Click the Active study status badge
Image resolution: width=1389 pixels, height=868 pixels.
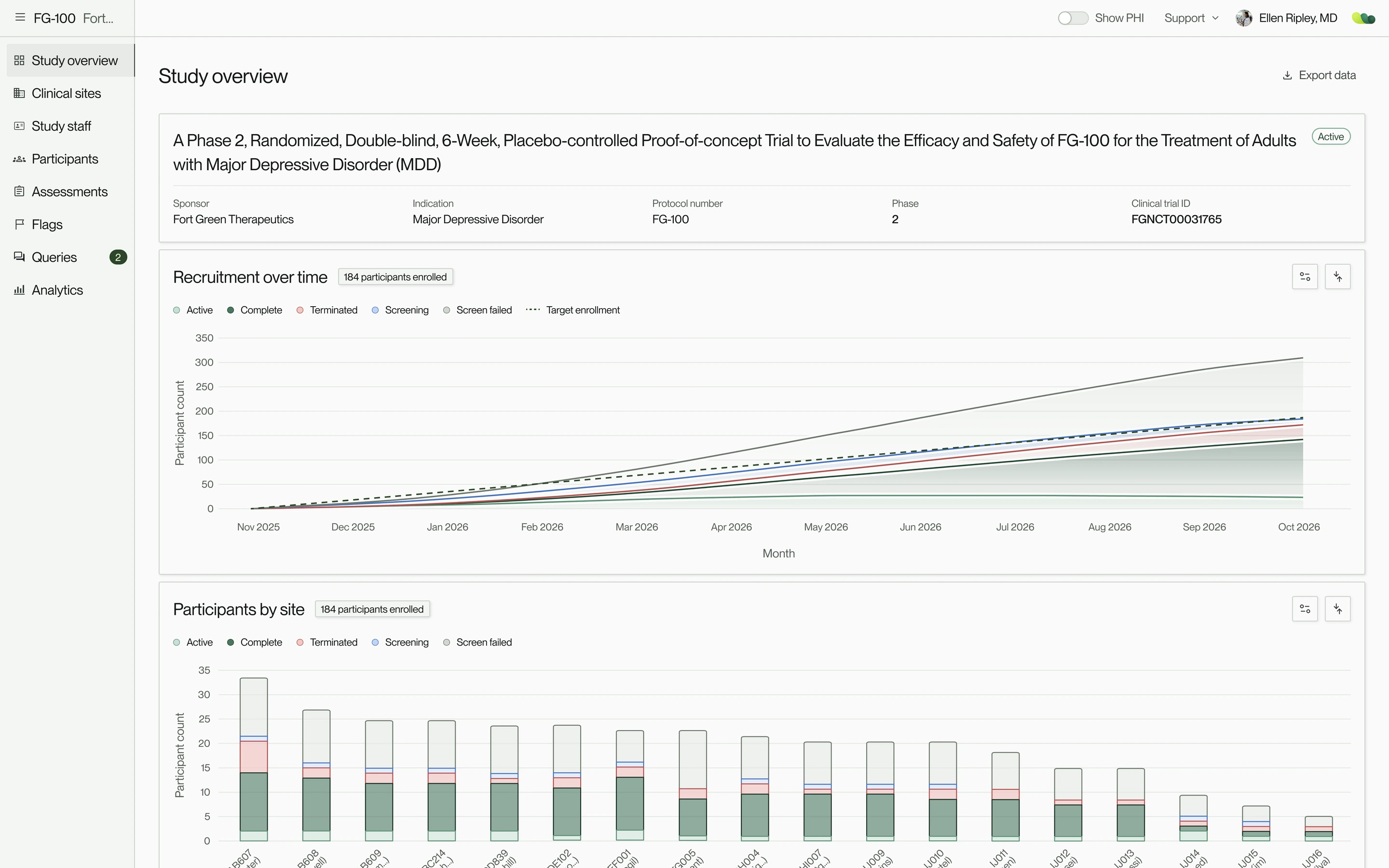point(1331,136)
